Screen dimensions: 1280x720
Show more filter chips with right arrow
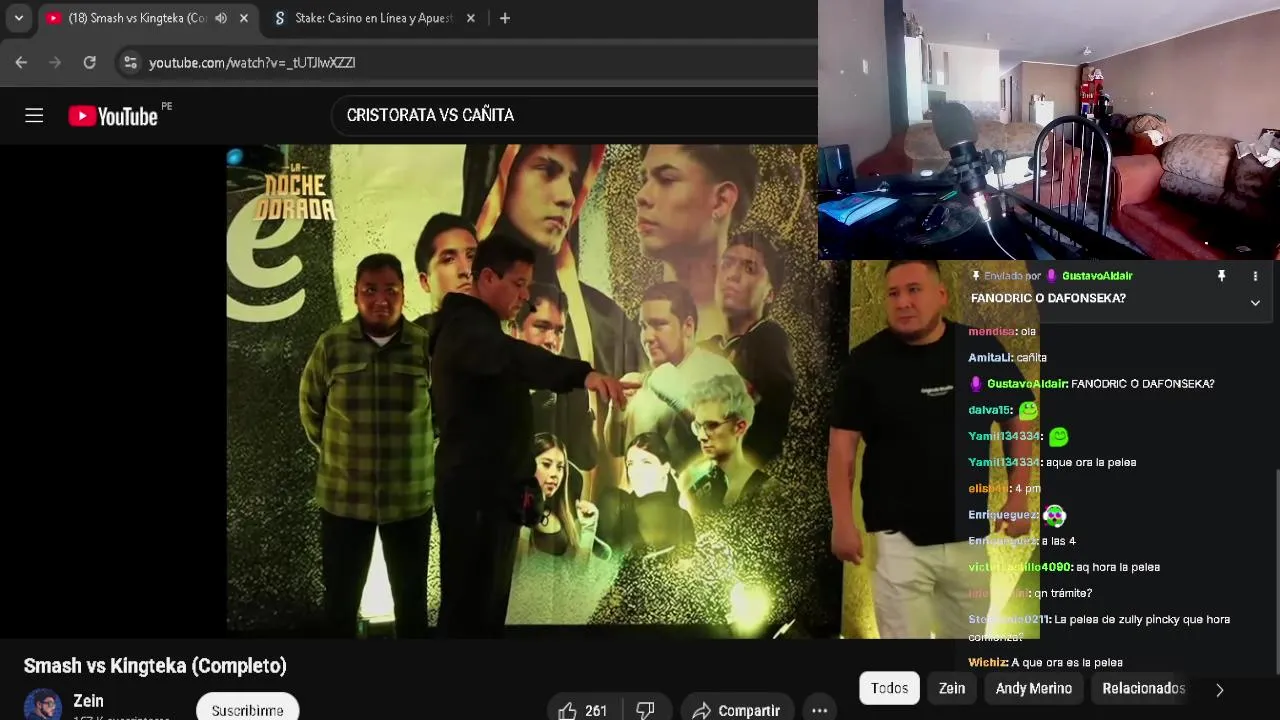coord(1219,689)
